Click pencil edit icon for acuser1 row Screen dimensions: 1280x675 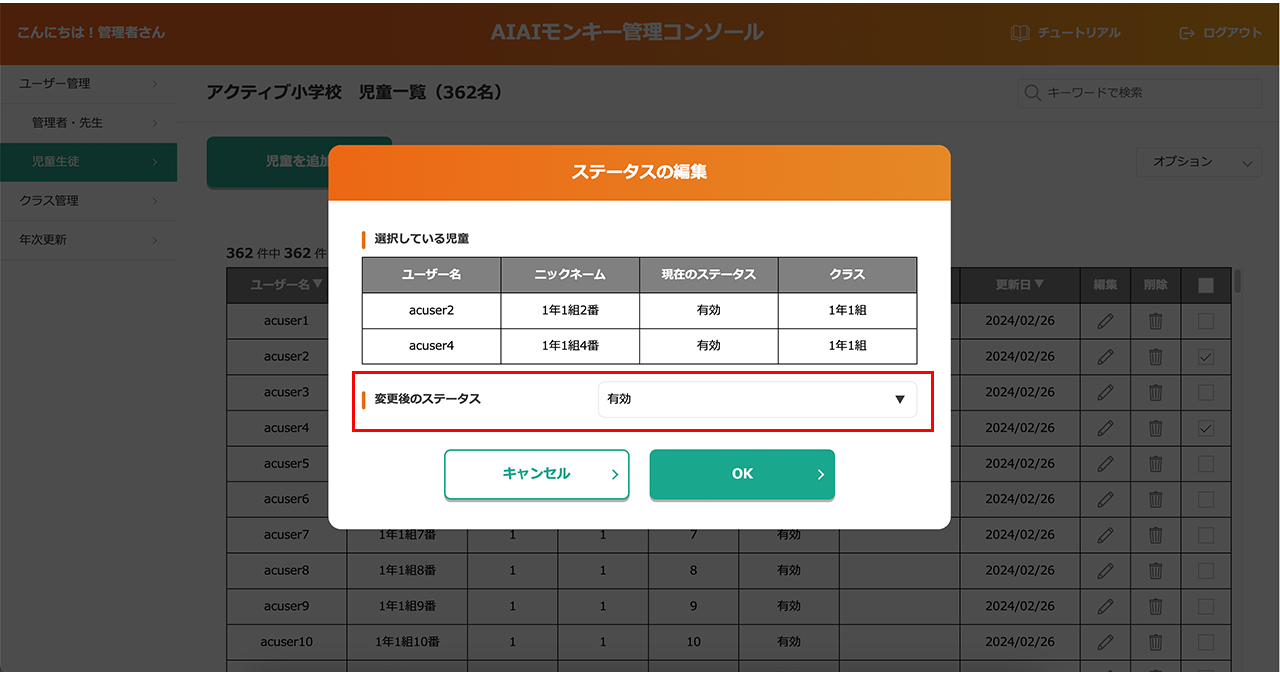pos(1105,321)
